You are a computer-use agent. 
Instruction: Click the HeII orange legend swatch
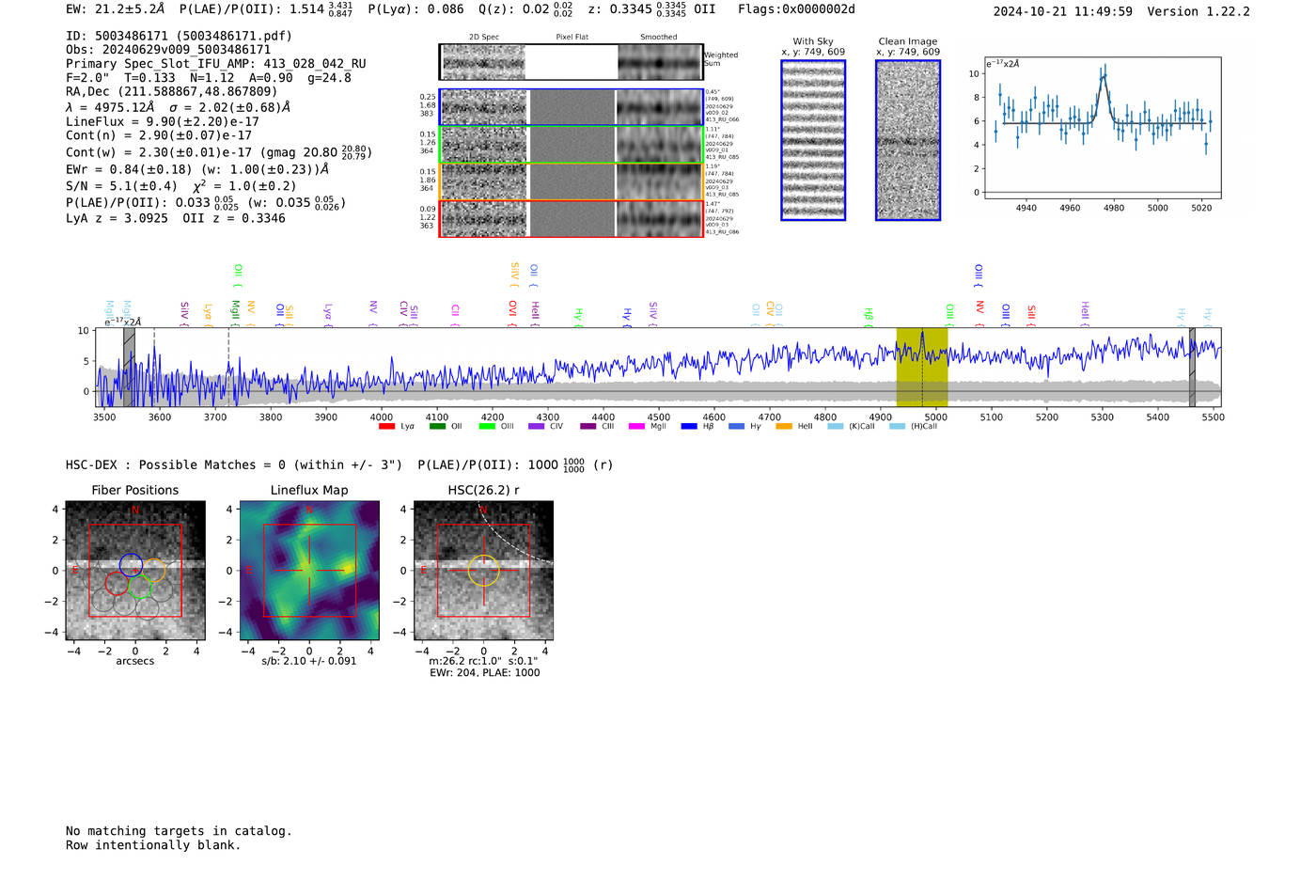point(784,427)
